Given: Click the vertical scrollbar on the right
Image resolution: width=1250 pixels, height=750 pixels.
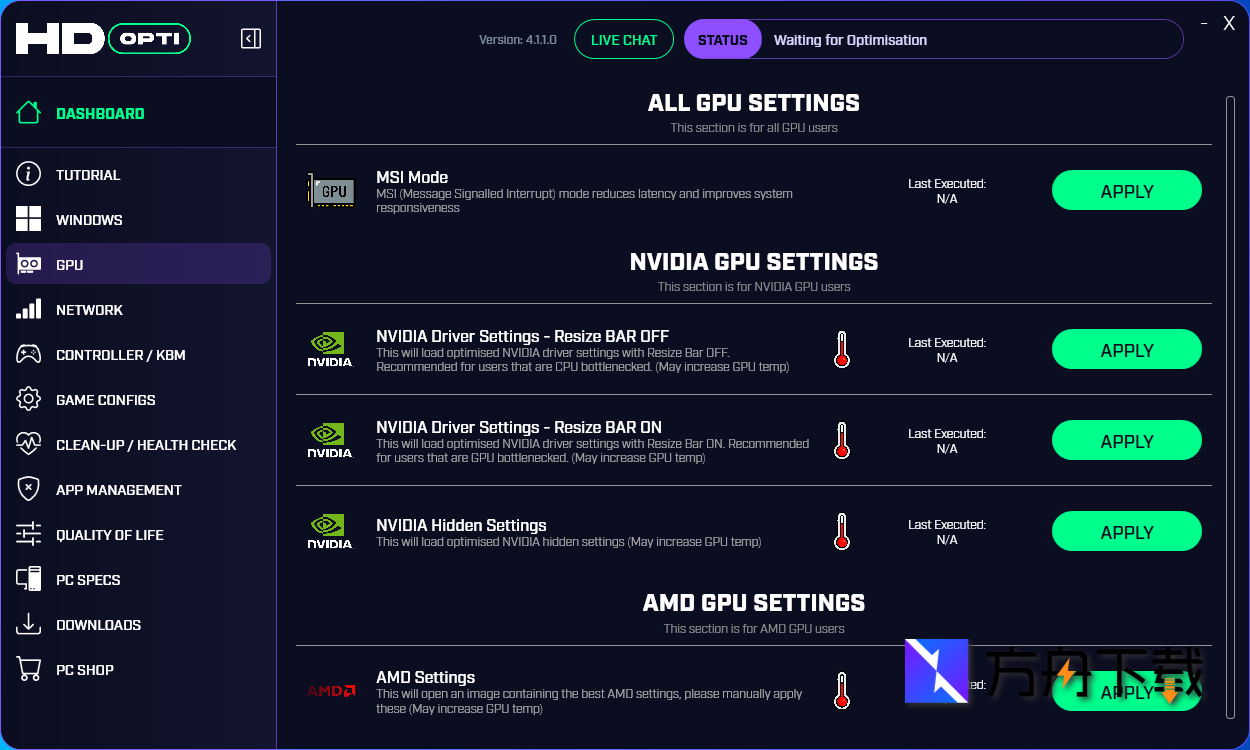Looking at the screenshot, I should pyautogui.click(x=1230, y=400).
